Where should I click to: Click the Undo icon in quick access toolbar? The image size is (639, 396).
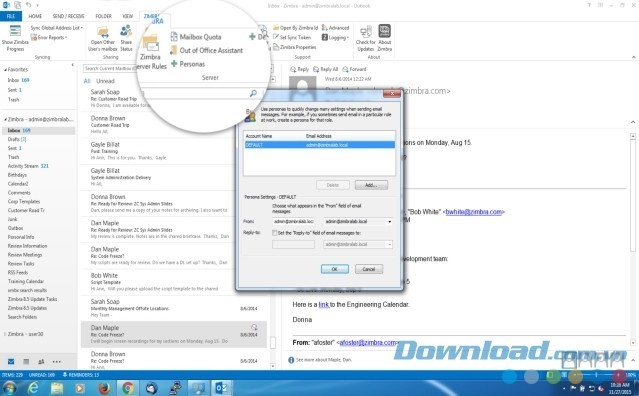tap(29, 5)
